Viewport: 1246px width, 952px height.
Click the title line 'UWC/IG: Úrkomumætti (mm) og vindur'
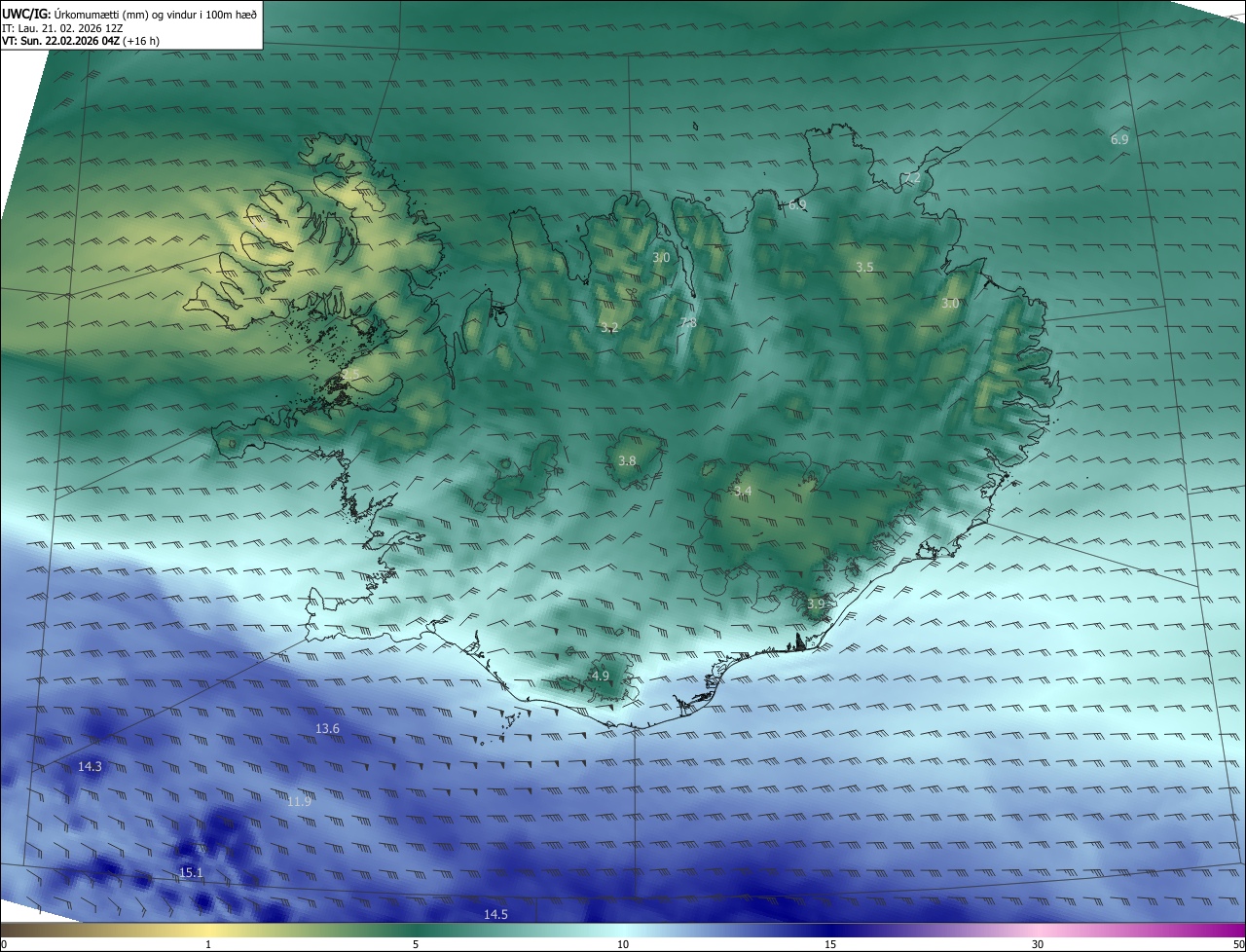click(x=129, y=14)
